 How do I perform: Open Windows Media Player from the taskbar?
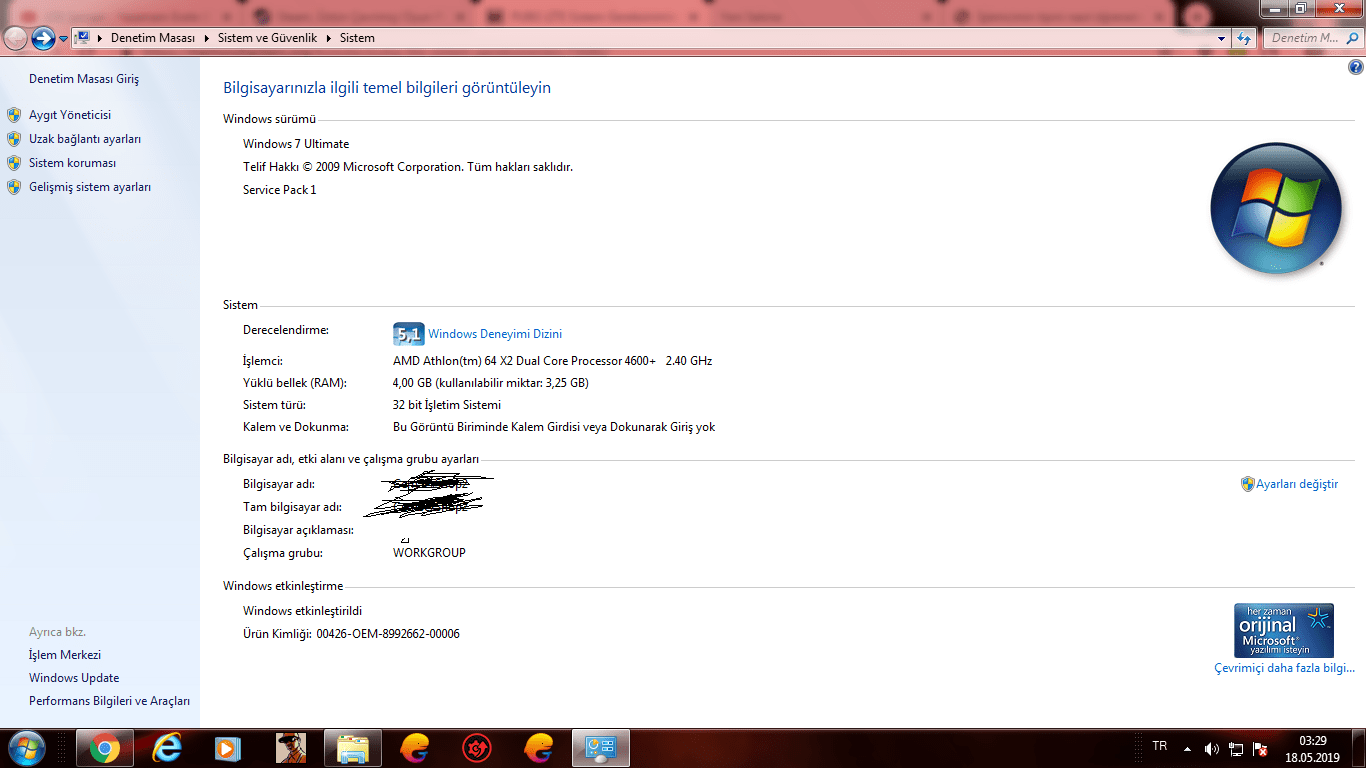(x=228, y=748)
